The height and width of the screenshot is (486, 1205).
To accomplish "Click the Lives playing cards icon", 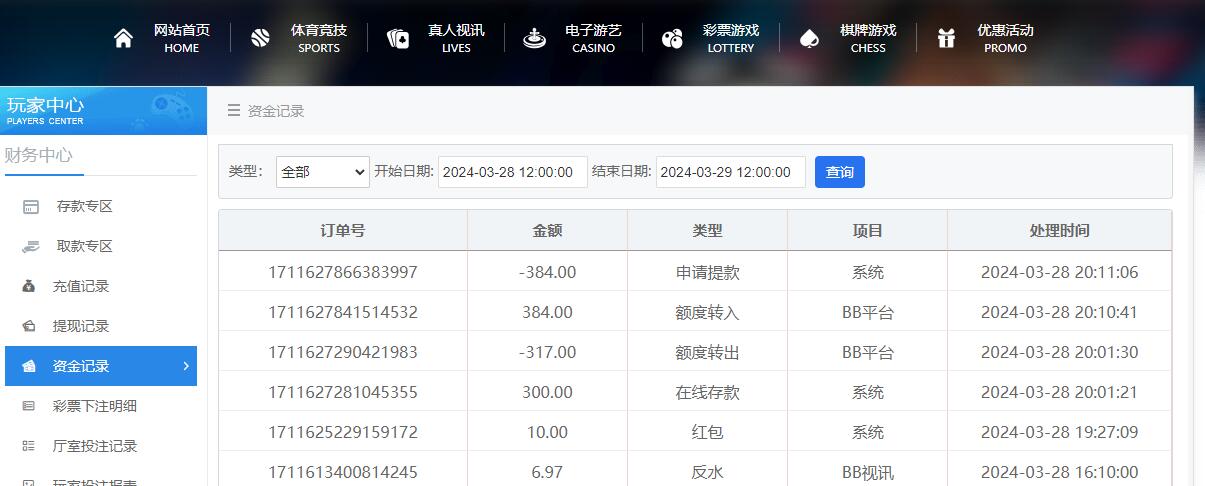I will (398, 39).
